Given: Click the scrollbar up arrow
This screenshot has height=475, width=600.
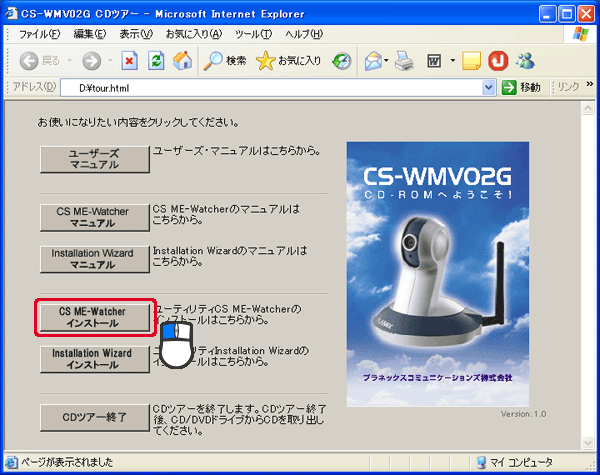Looking at the screenshot, I should (x=587, y=108).
